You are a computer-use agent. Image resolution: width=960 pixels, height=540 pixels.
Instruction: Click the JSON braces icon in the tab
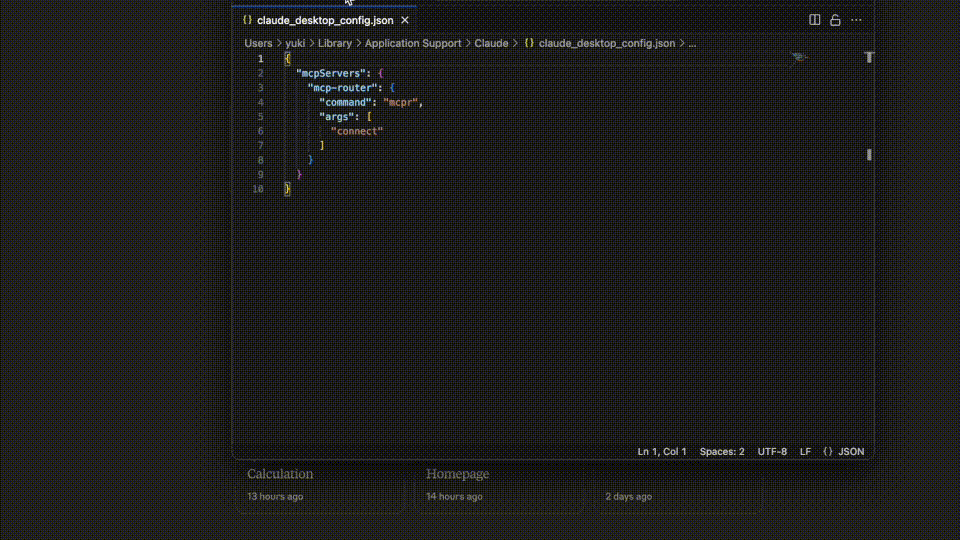(x=247, y=20)
